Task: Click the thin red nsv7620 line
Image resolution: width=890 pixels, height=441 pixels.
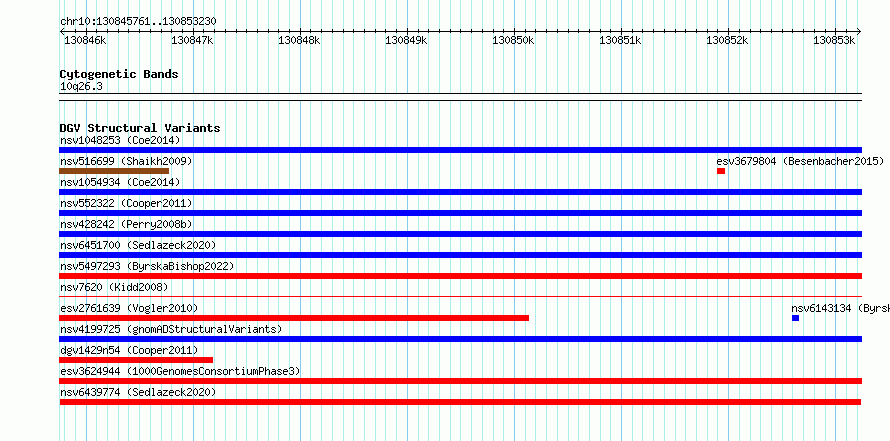Action: tap(460, 296)
